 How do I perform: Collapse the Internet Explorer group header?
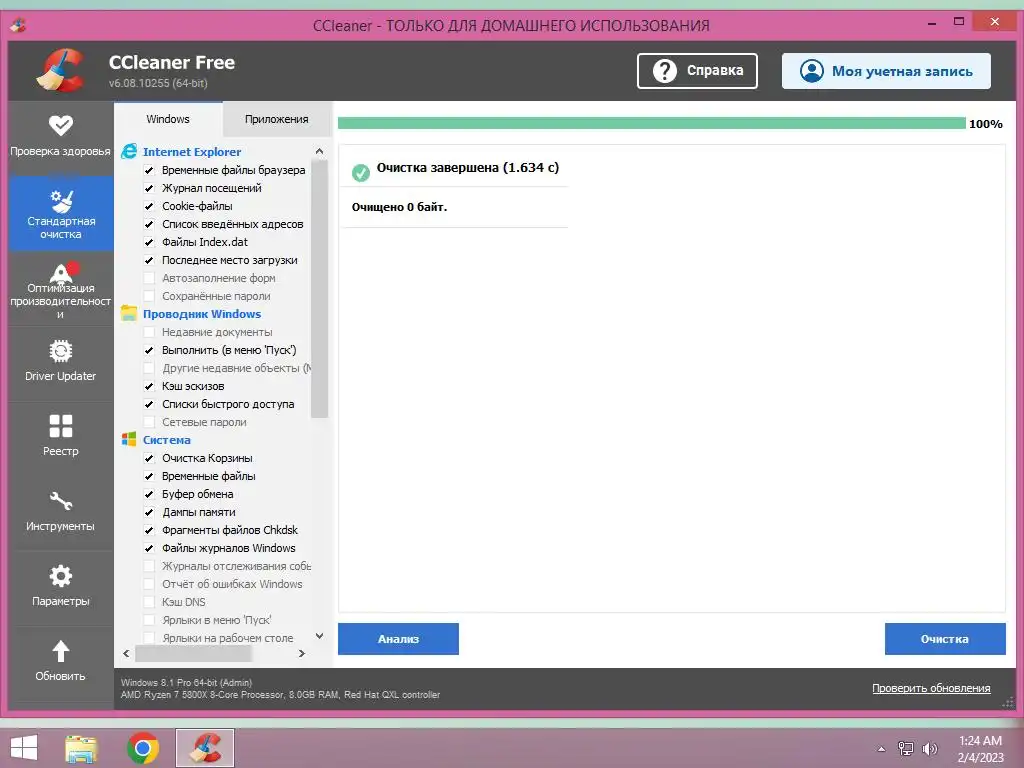192,152
